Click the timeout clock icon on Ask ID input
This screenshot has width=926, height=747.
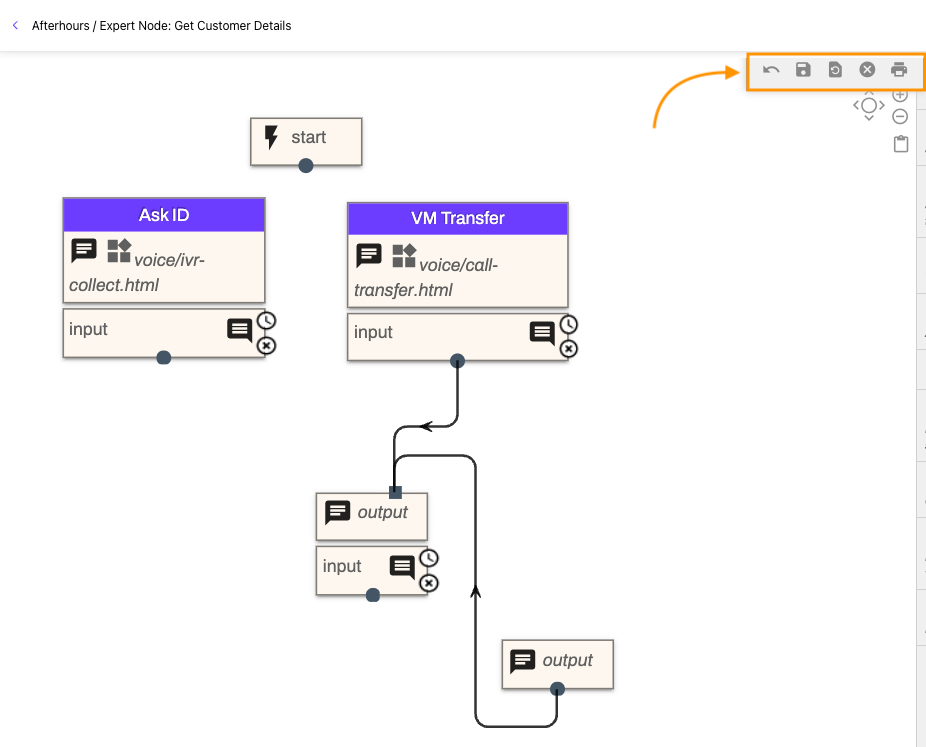(x=266, y=321)
